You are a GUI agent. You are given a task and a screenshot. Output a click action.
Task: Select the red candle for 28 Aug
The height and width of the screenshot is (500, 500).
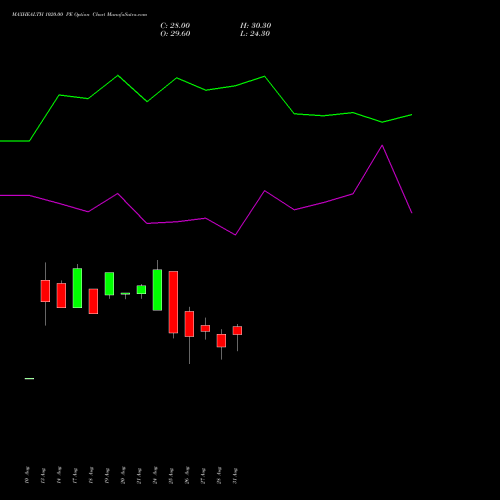pyautogui.click(x=221, y=341)
